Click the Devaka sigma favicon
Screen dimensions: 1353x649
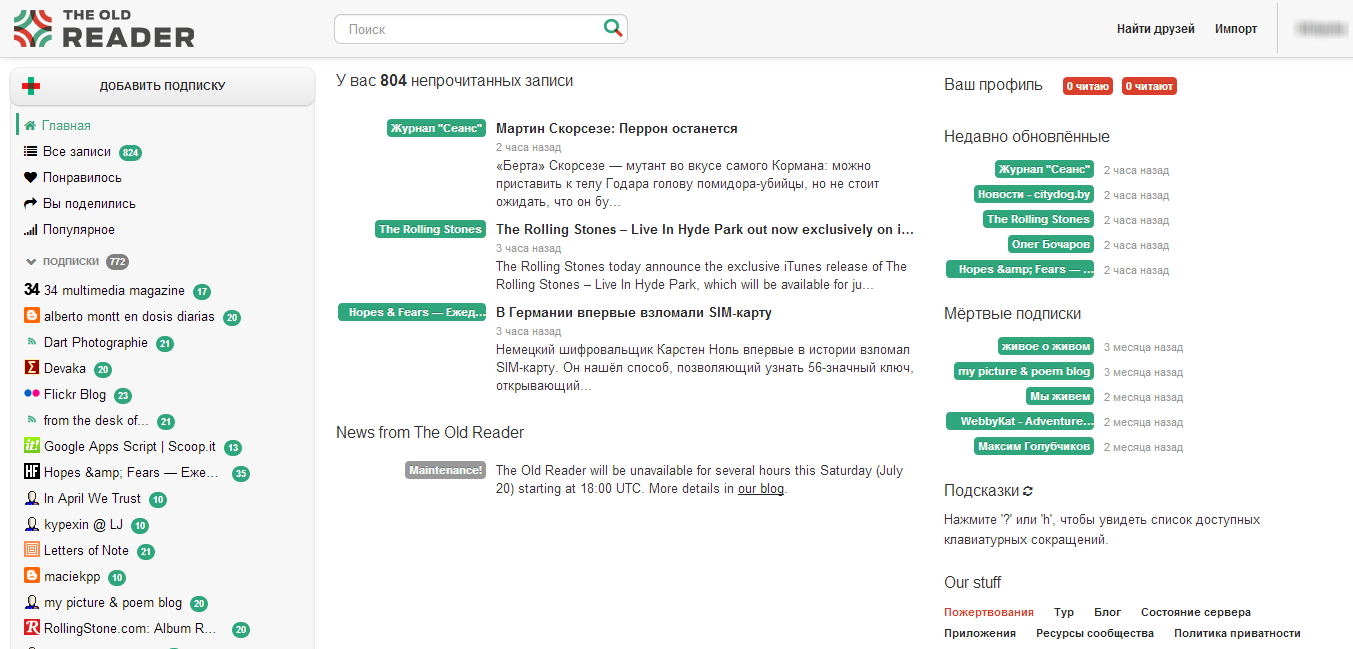32,368
